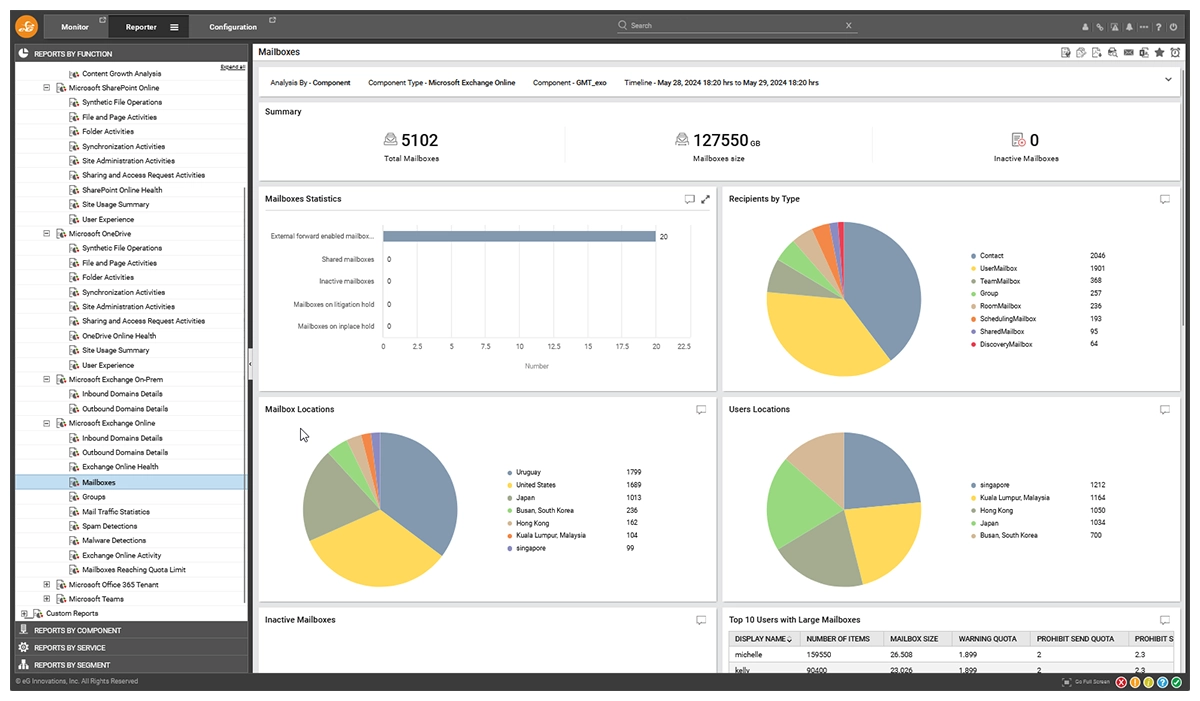The height and width of the screenshot is (701, 1200).
Task: Click the green normal status icon
Action: (1177, 682)
